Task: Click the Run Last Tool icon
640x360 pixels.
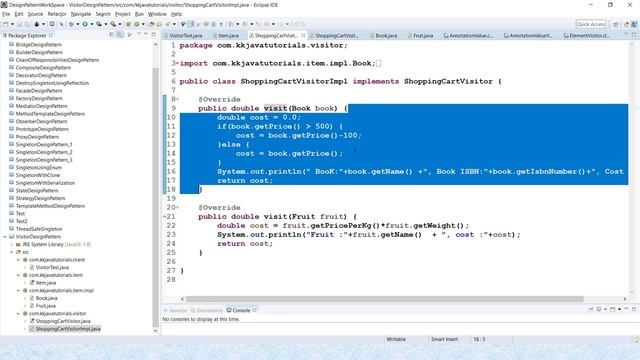Action: pyautogui.click(x=113, y=24)
